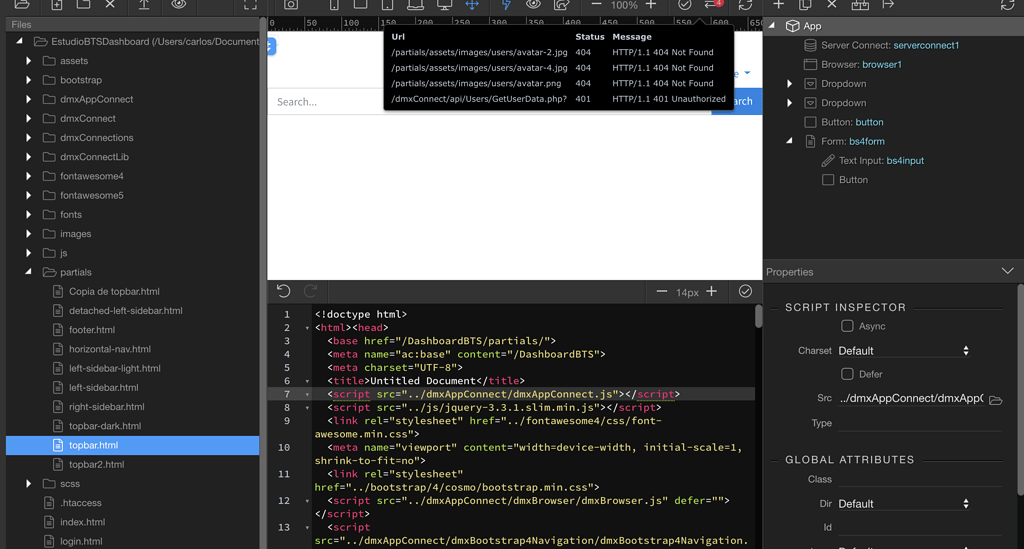Click the hierarchy structure icon in App toolbar
Image resolution: width=1024 pixels, height=549 pixels.
[x=860, y=4]
